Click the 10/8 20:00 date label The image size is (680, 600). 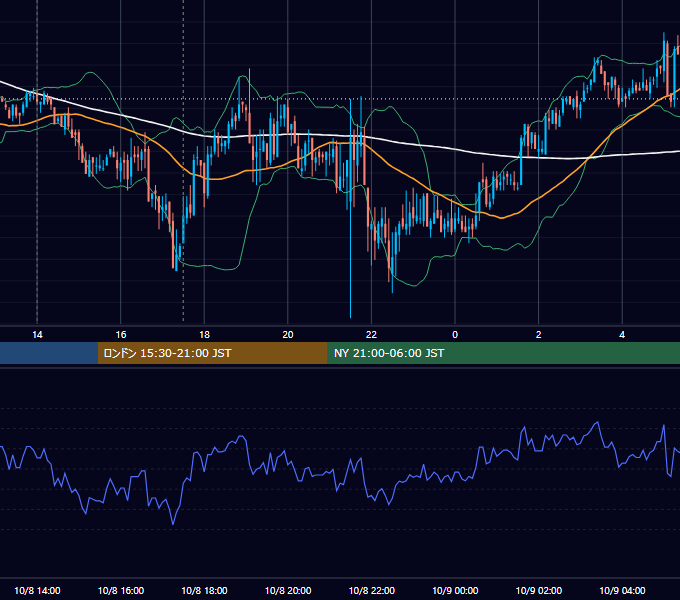coord(288,590)
